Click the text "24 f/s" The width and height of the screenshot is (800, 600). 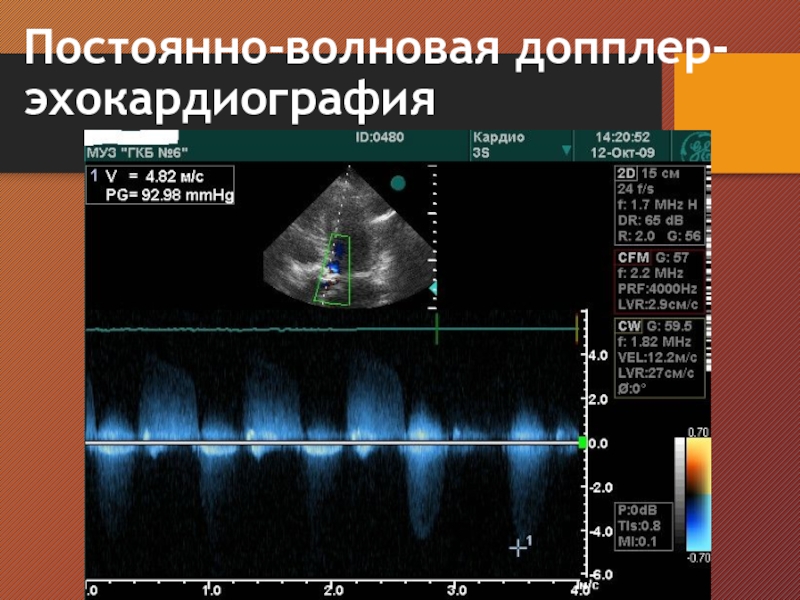tap(636, 189)
